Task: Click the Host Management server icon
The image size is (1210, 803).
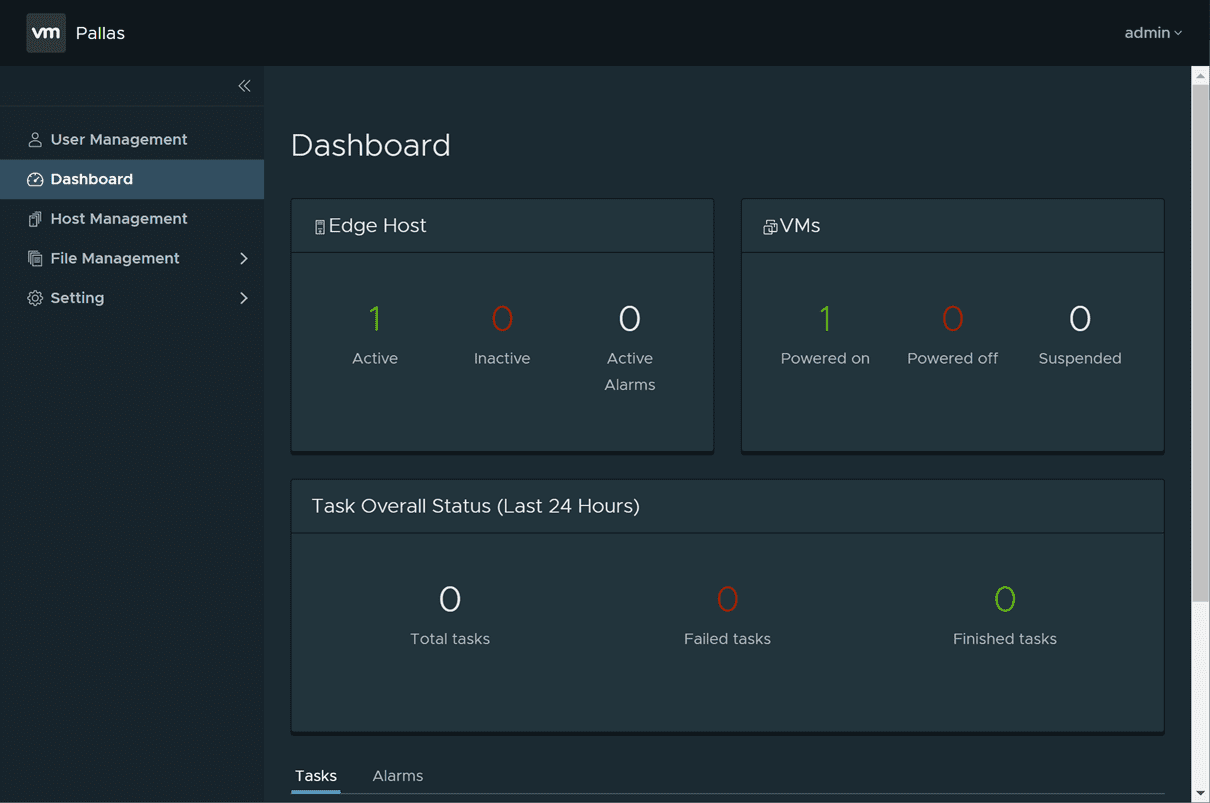Action: coord(35,219)
